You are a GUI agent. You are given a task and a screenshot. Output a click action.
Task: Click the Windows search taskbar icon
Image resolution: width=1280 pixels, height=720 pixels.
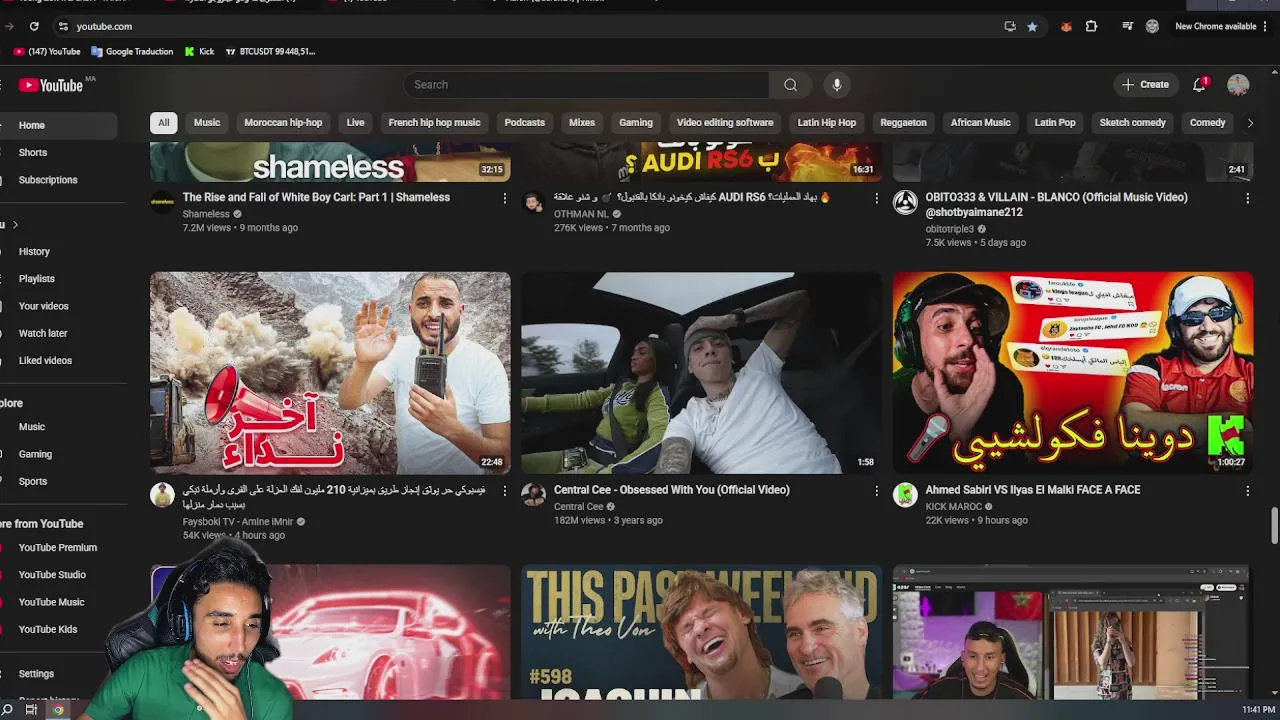pyautogui.click(x=8, y=710)
